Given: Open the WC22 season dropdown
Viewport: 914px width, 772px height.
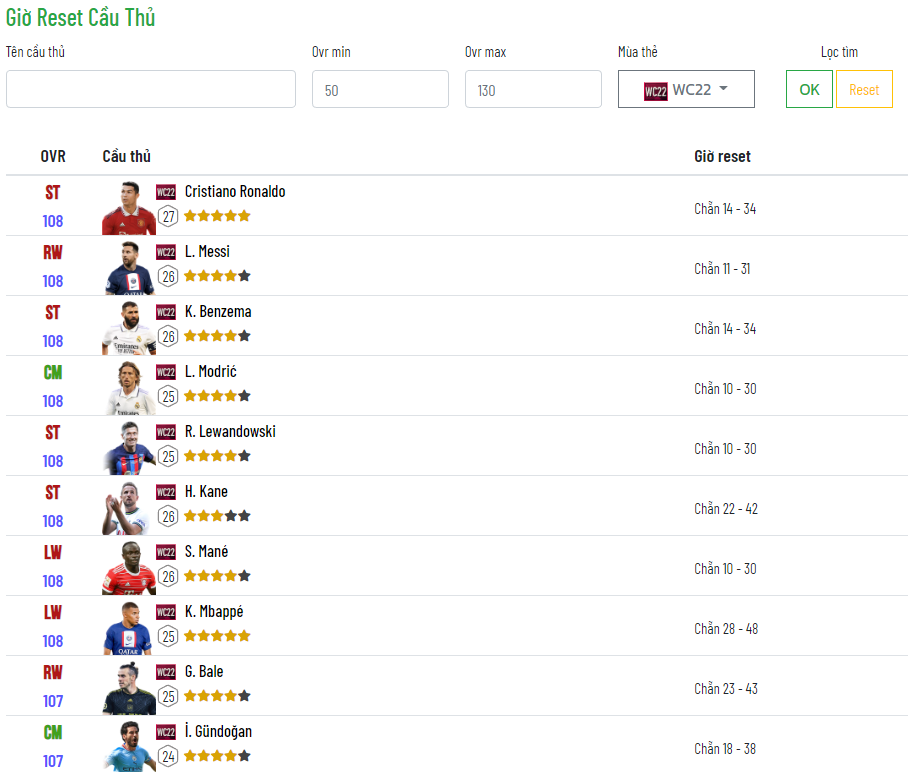Looking at the screenshot, I should [686, 89].
